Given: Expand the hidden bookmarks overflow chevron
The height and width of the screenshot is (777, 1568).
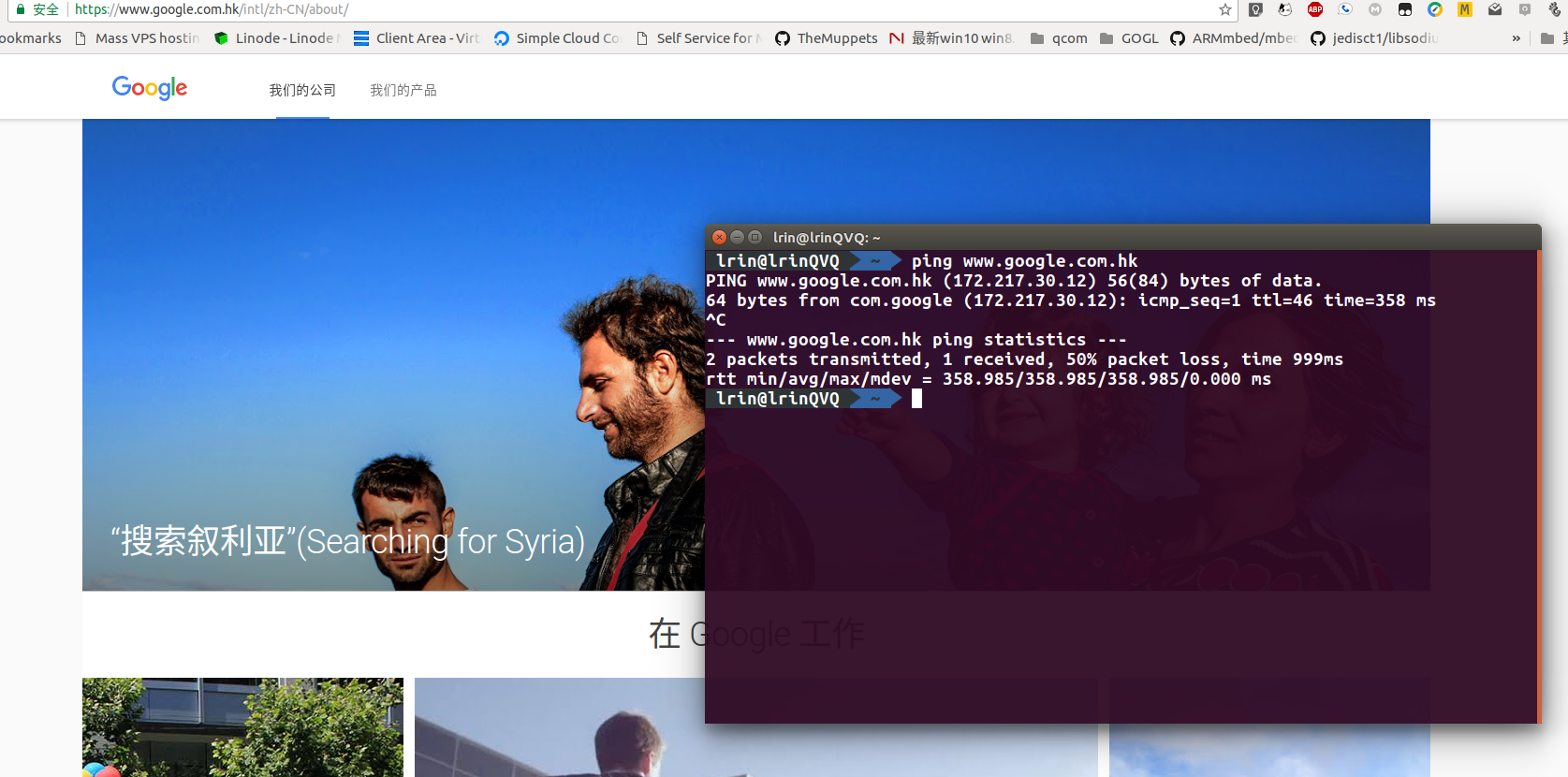Looking at the screenshot, I should (1517, 38).
